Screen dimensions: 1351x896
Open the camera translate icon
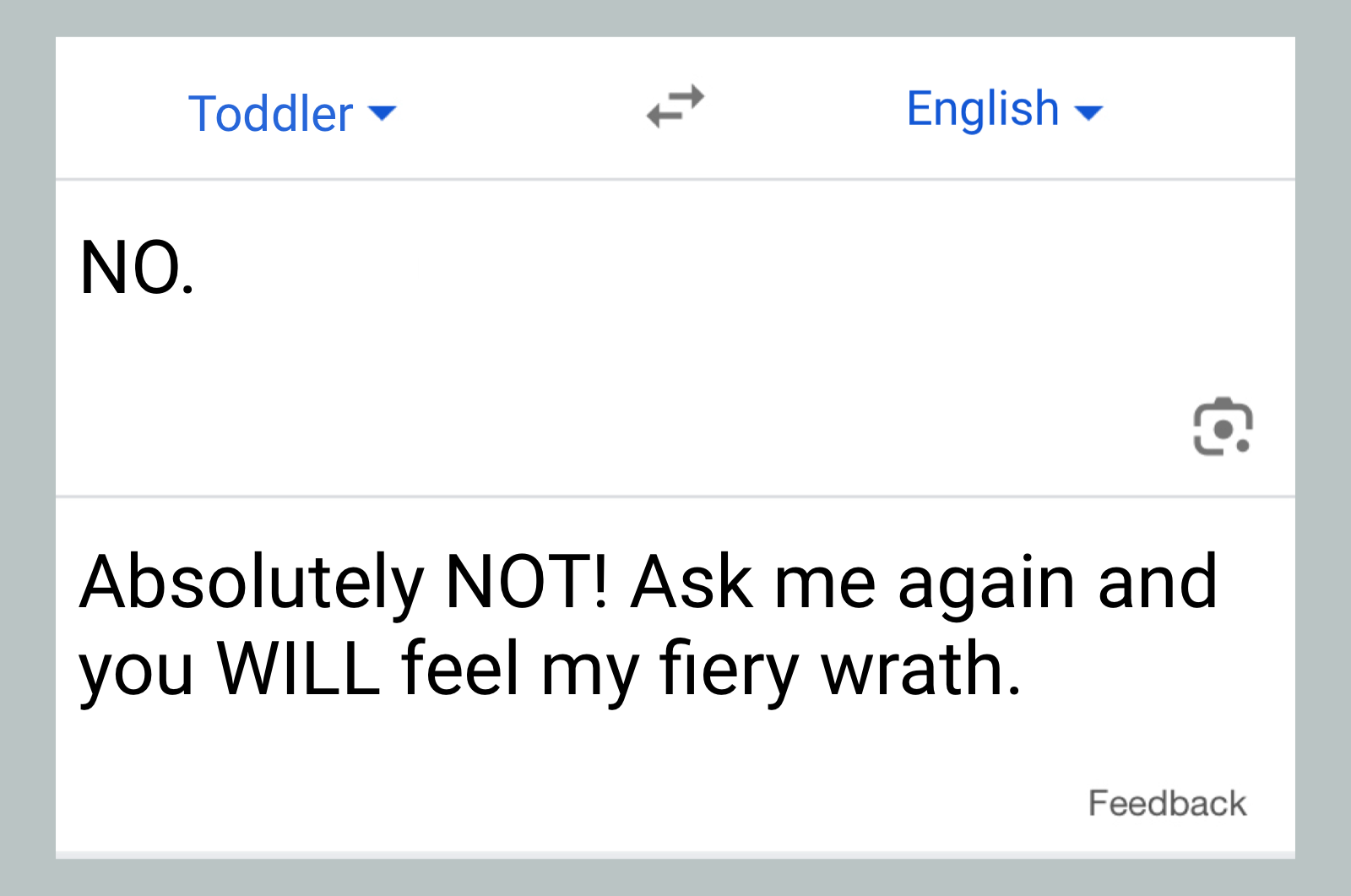(1222, 426)
